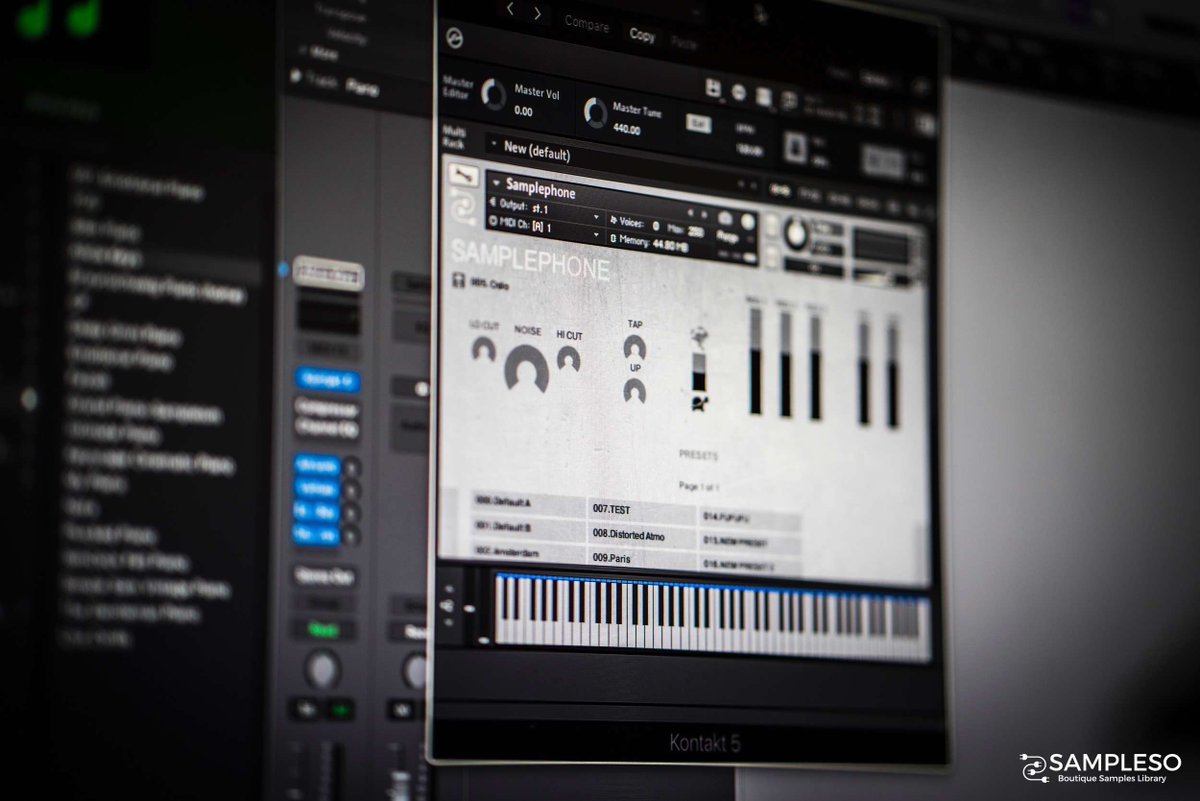Click the LO CUT knob
Image resolution: width=1200 pixels, height=801 pixels.
pyautogui.click(x=484, y=349)
